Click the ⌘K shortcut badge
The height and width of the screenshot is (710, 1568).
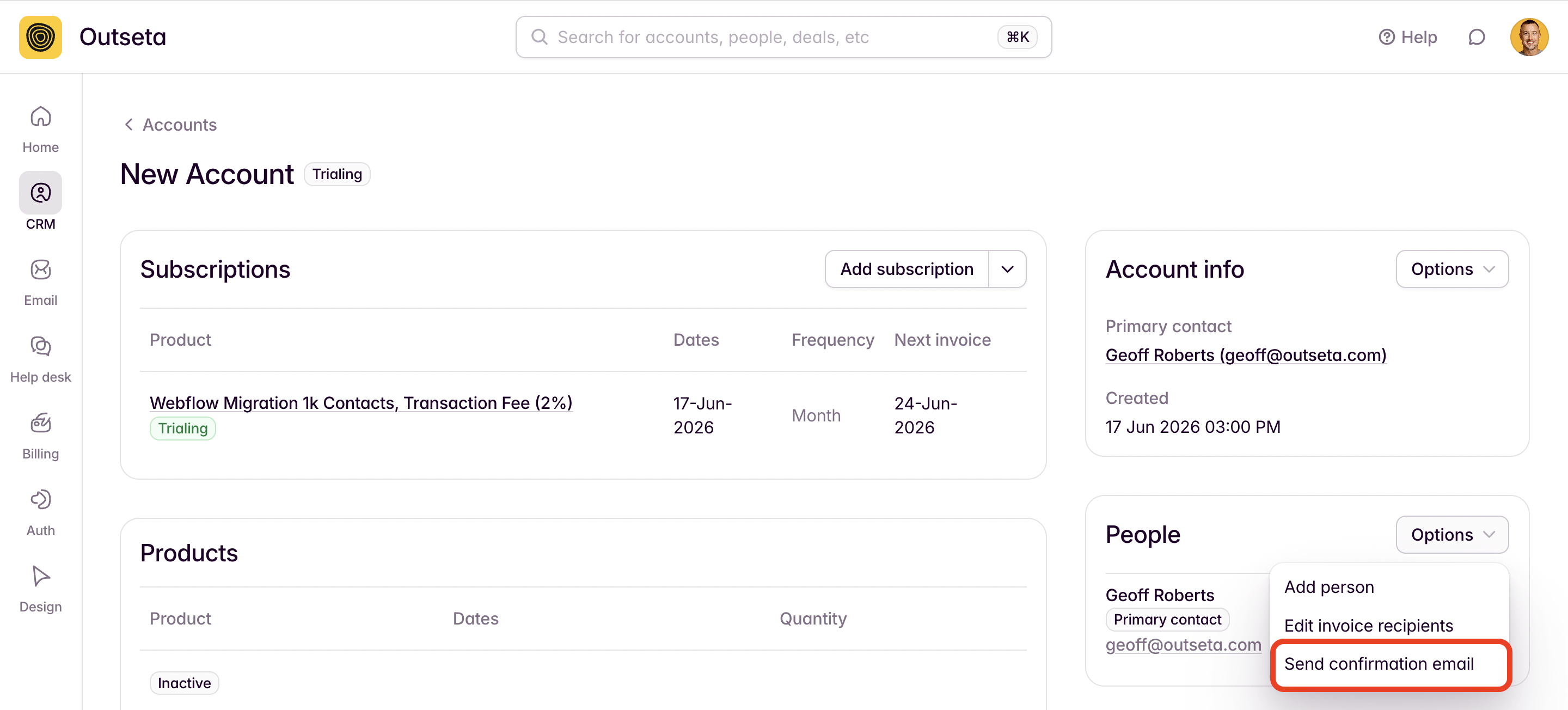click(1017, 37)
